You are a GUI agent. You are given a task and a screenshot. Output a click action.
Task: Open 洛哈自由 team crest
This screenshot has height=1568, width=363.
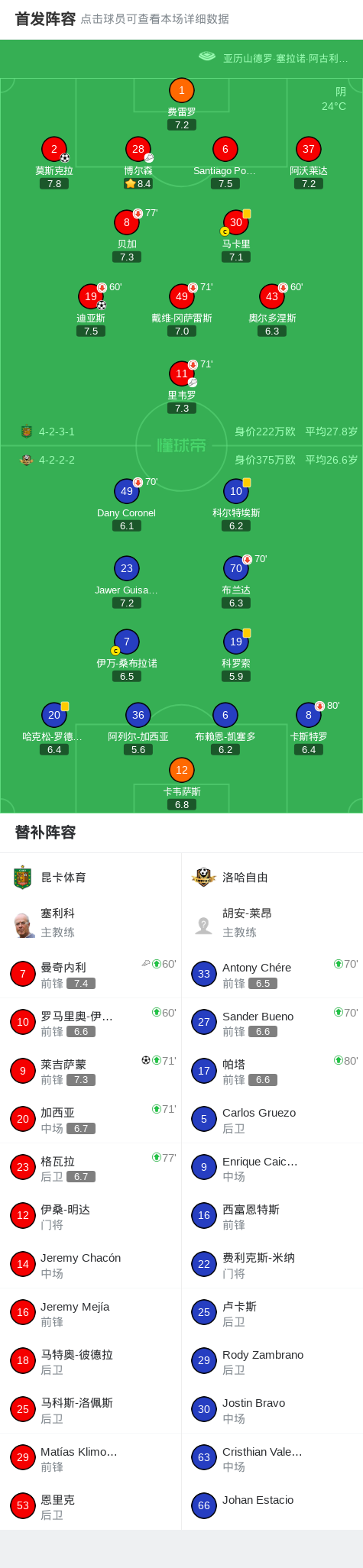click(204, 878)
